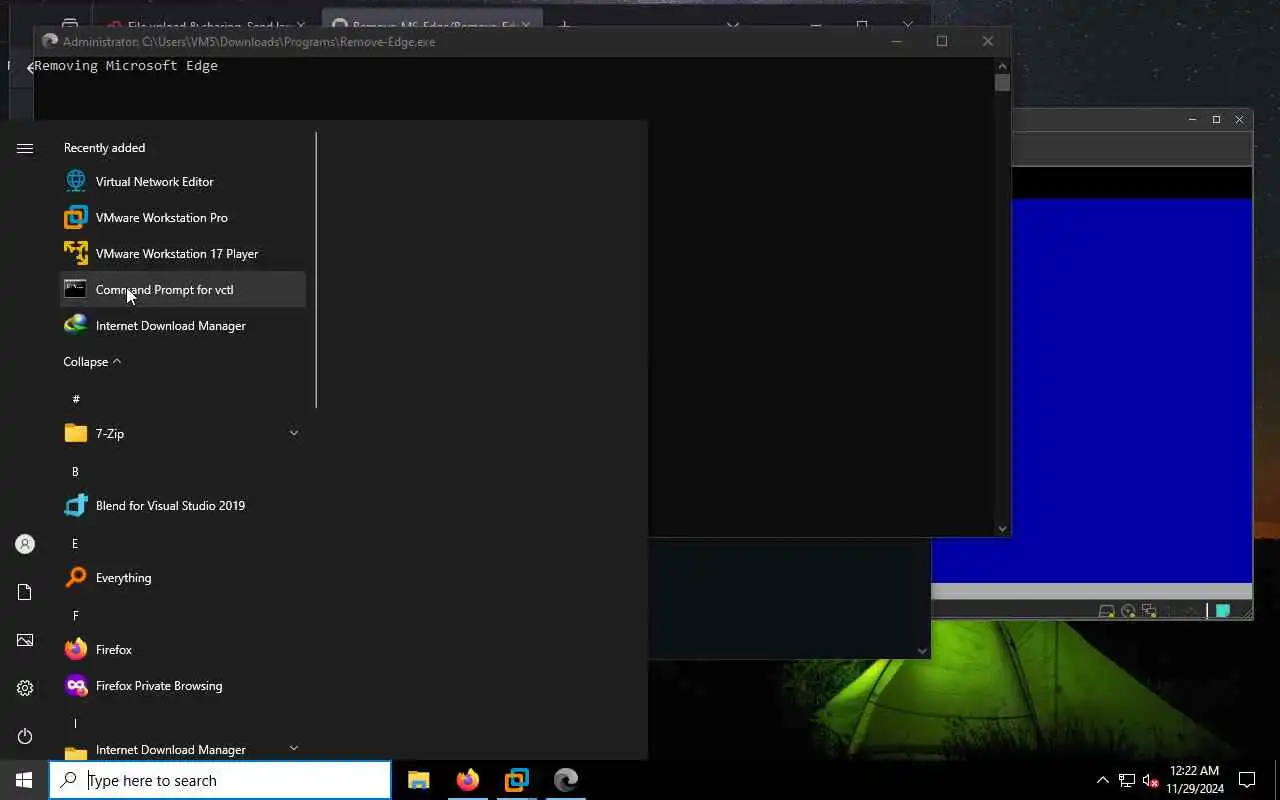
Task: Switch to the 'File upload & sharing' Firefox tab
Action: [208, 26]
